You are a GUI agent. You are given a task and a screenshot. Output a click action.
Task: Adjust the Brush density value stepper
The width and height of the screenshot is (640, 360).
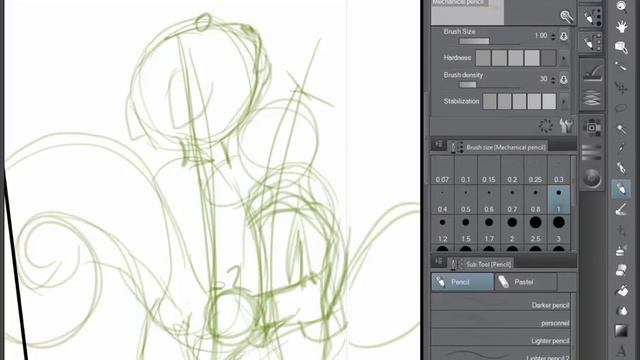click(553, 80)
